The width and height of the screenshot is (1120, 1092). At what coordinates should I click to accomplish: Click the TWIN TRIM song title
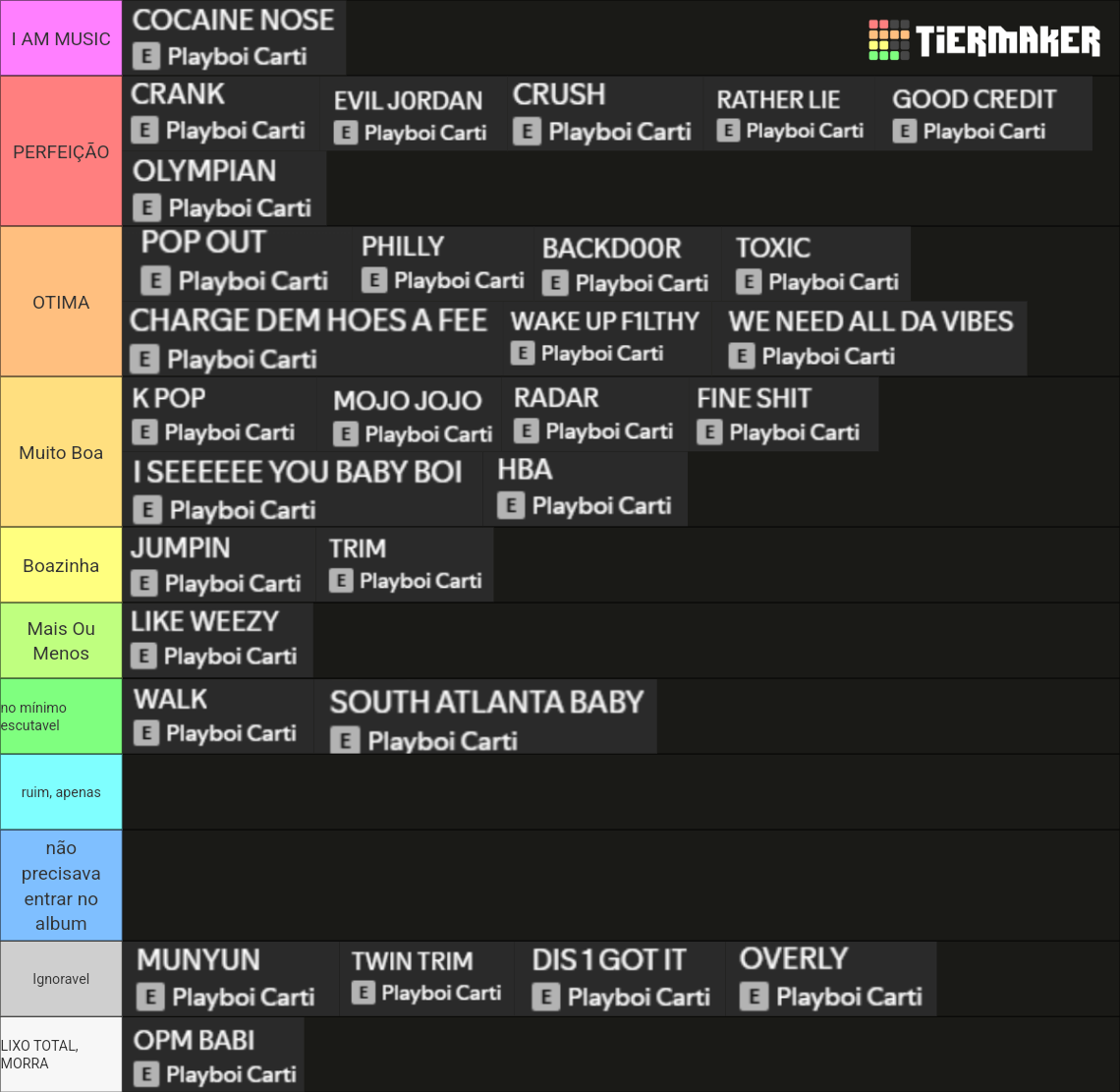[412, 961]
